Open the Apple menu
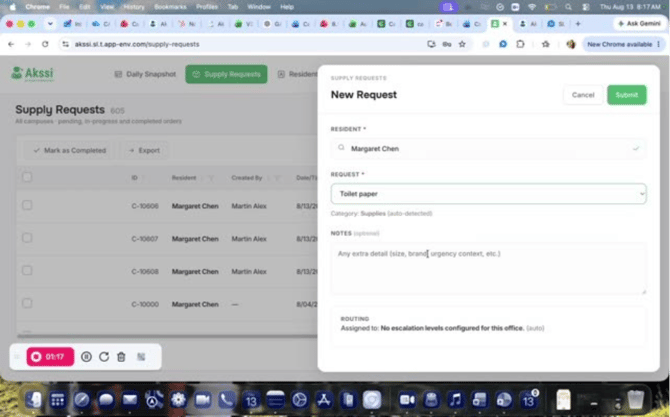The image size is (670, 417). (x=12, y=7)
